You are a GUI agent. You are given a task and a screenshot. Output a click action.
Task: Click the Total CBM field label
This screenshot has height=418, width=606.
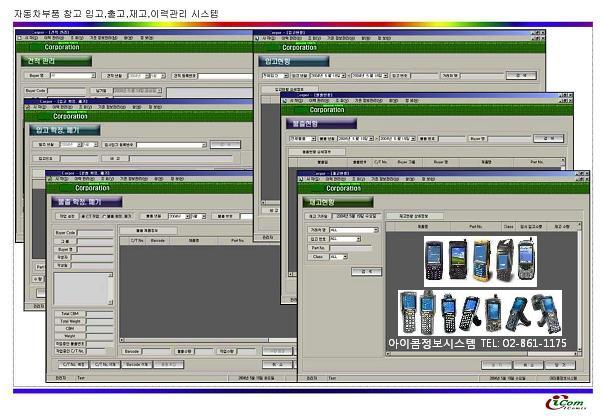(66, 312)
